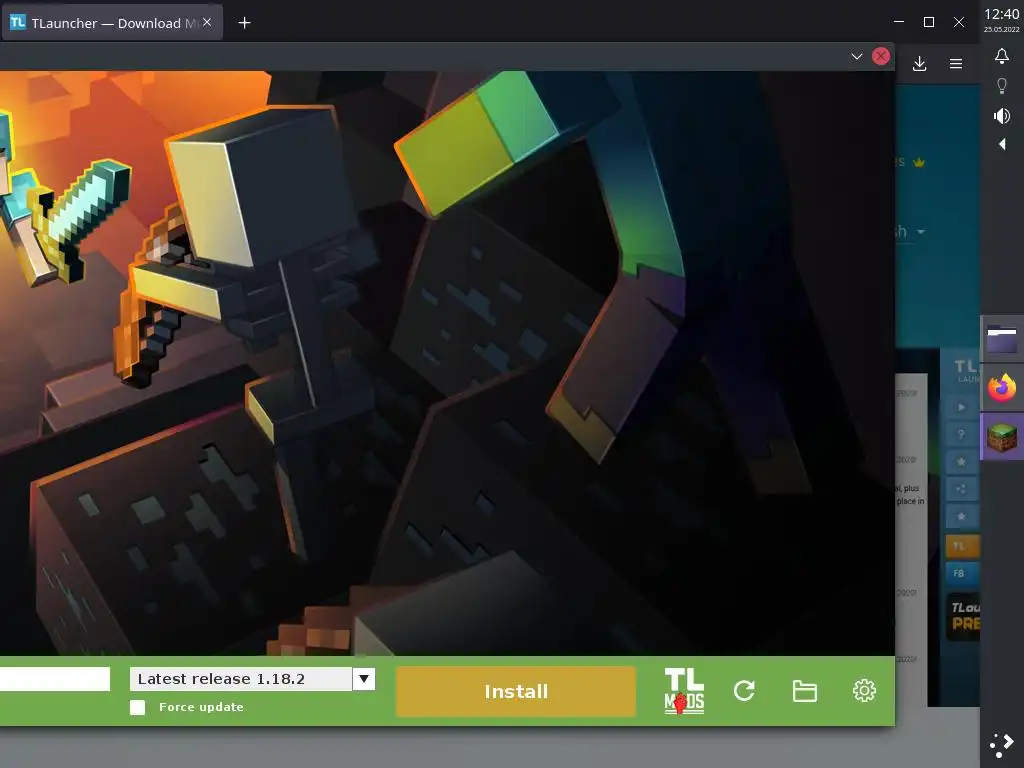Close the TLauncher browser tab
This screenshot has height=768, width=1024.
[x=207, y=22]
